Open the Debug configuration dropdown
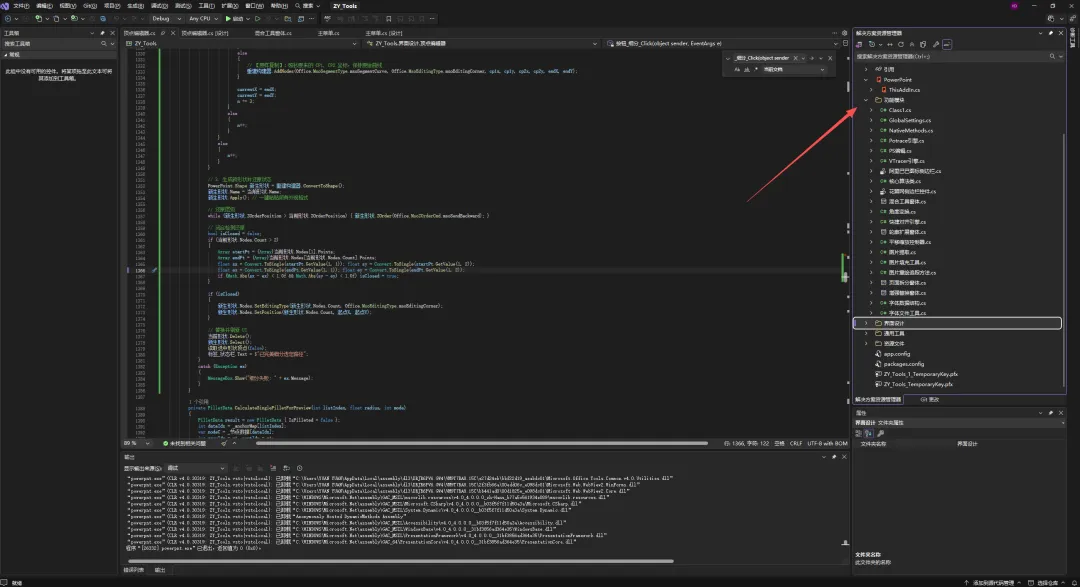The height and width of the screenshot is (587, 1080). (x=167, y=19)
